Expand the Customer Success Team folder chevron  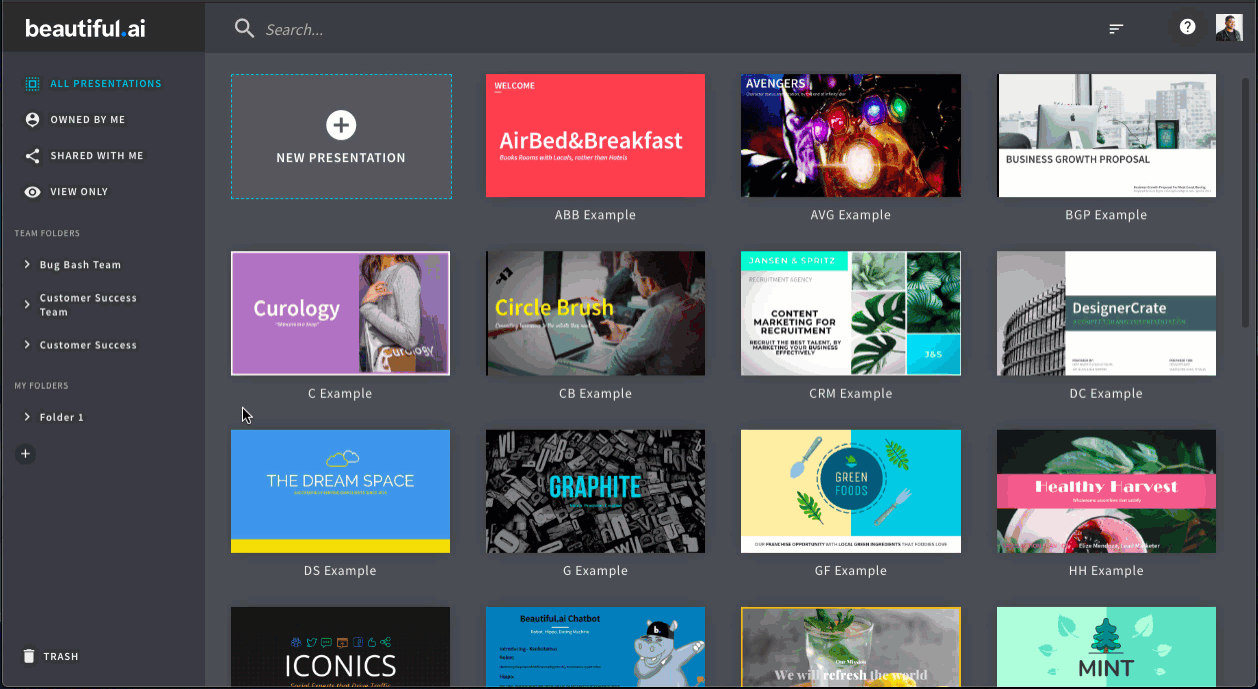pos(27,304)
